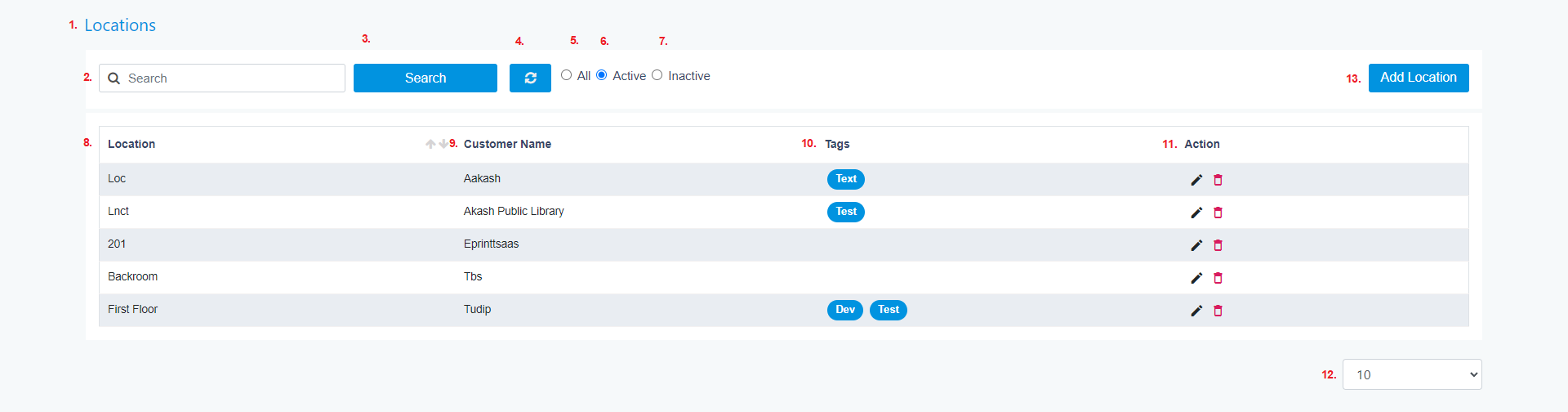Sort Location column descending arrow

[443, 144]
